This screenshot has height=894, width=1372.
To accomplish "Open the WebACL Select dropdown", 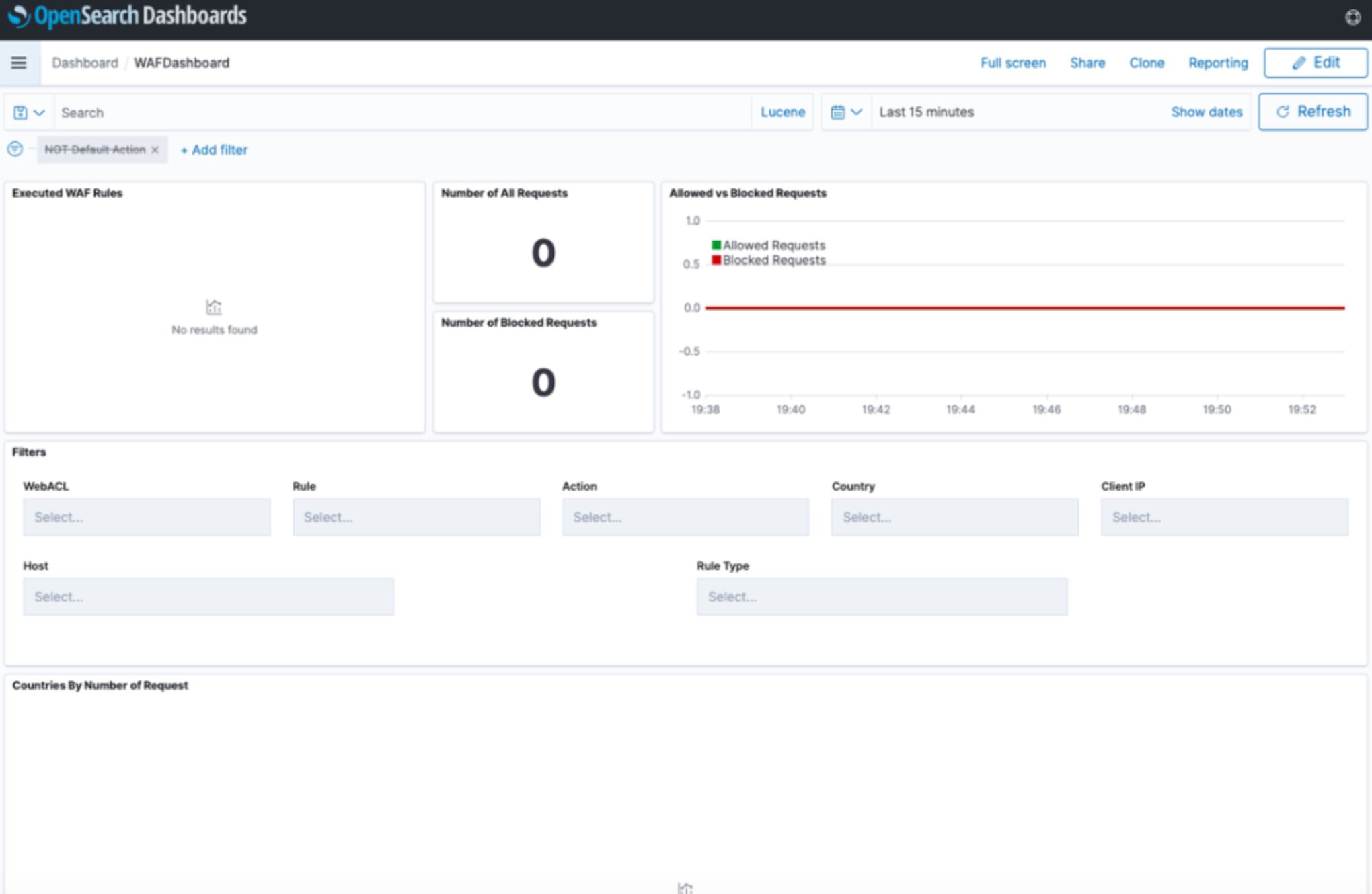I will pyautogui.click(x=146, y=517).
